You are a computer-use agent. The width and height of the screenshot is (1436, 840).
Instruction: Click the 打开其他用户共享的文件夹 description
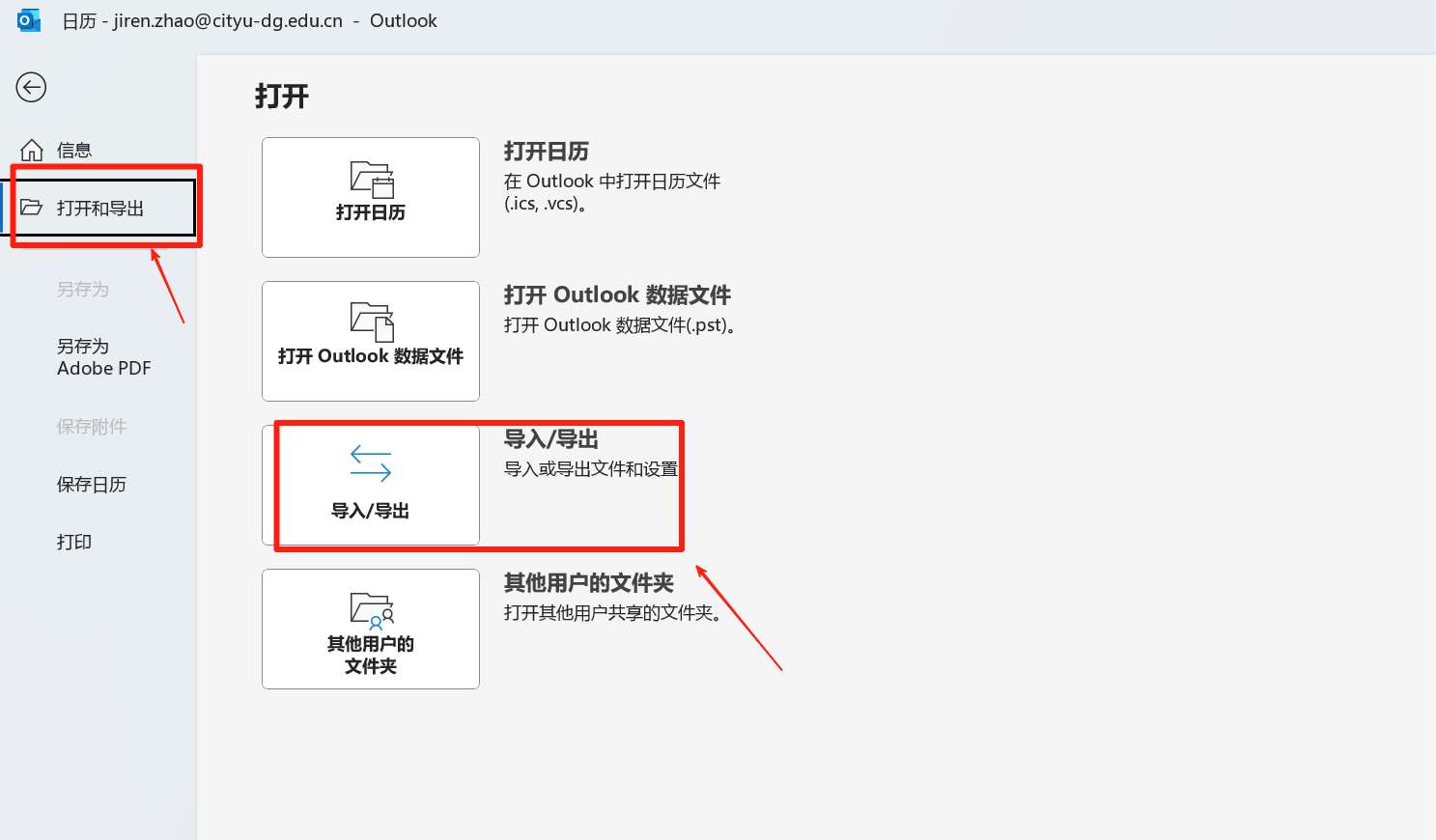[613, 613]
